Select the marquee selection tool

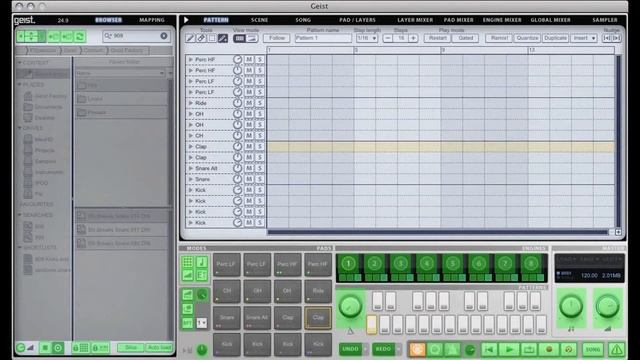pyautogui.click(x=212, y=38)
